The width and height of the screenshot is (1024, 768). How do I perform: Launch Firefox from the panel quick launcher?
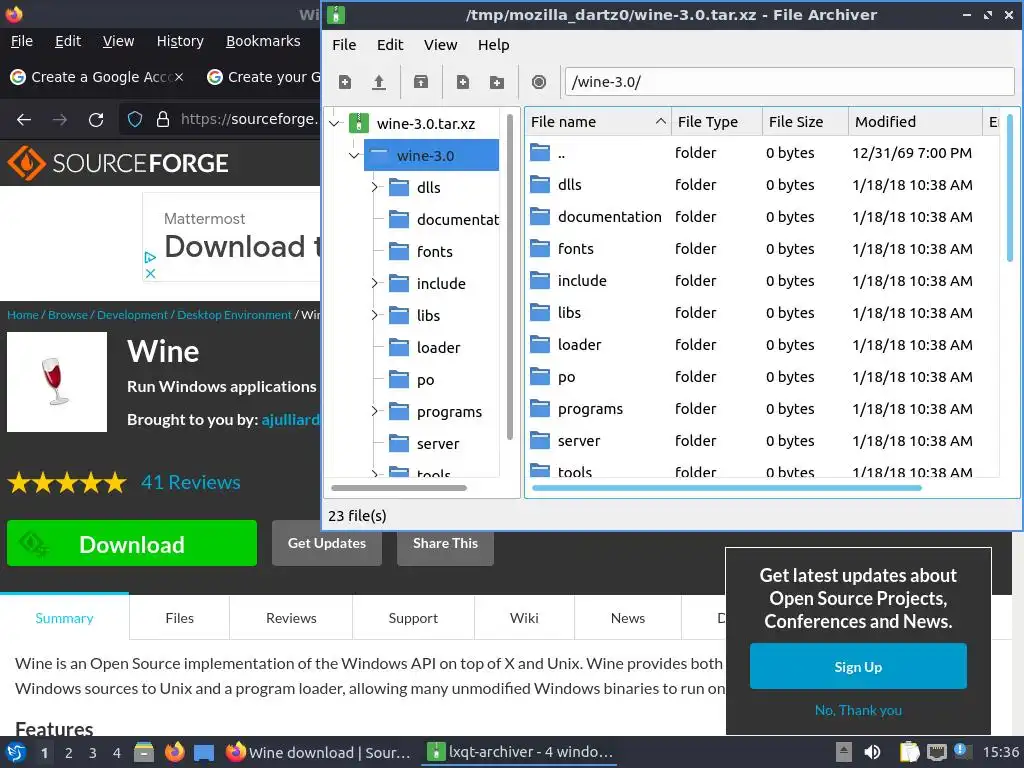coord(174,753)
